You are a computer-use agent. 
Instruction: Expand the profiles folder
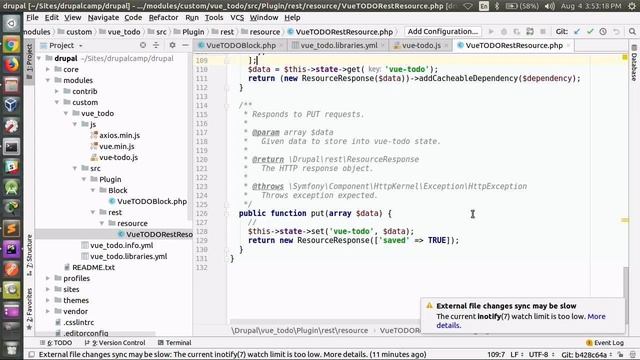[48, 278]
